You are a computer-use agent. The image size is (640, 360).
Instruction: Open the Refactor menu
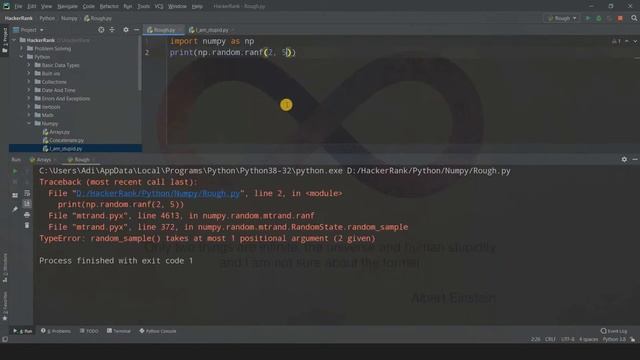coord(109,7)
